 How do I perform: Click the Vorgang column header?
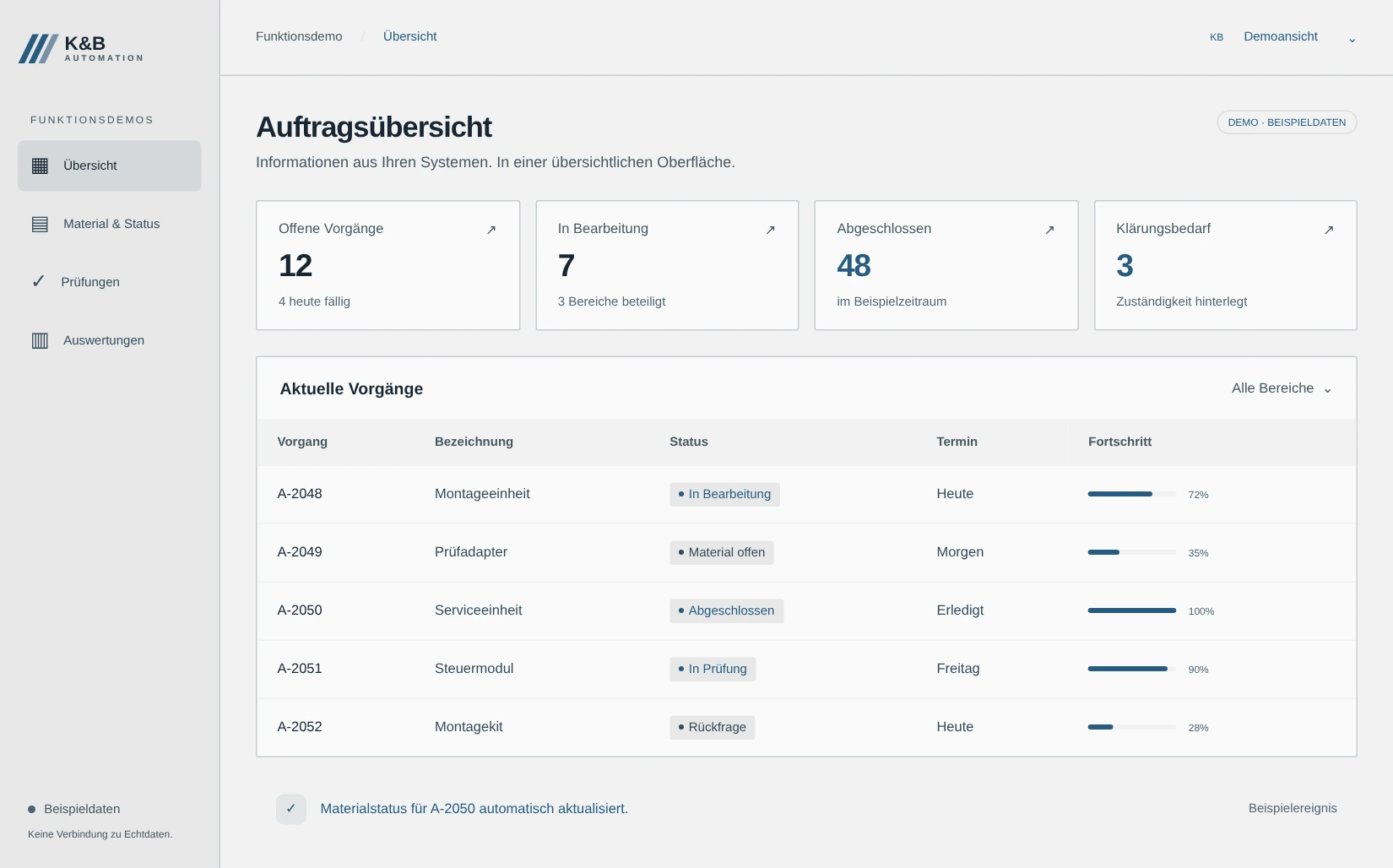coord(302,442)
